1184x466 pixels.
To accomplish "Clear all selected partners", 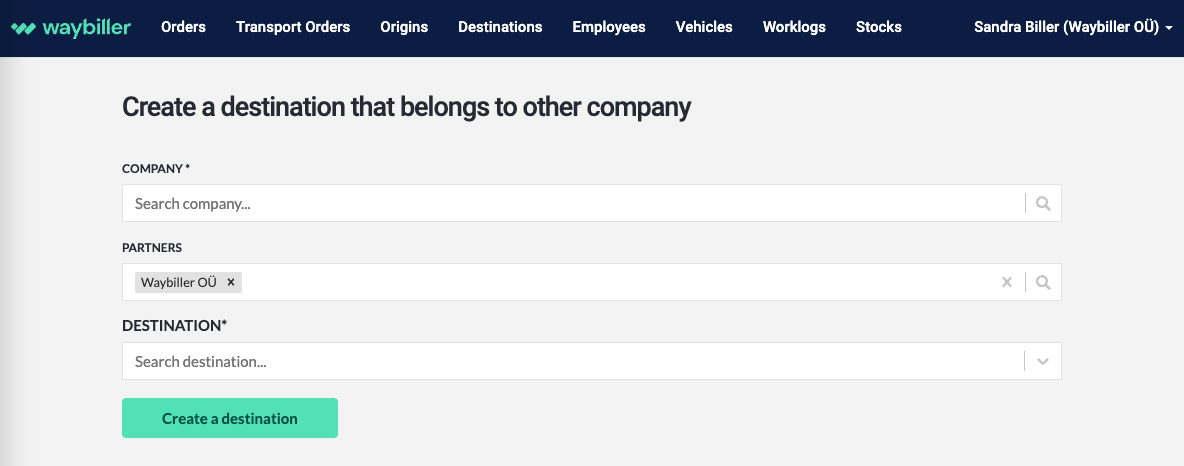I will tap(1007, 282).
